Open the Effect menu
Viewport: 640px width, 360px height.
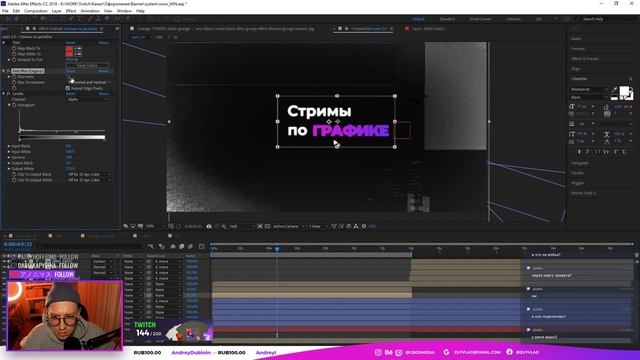point(71,11)
